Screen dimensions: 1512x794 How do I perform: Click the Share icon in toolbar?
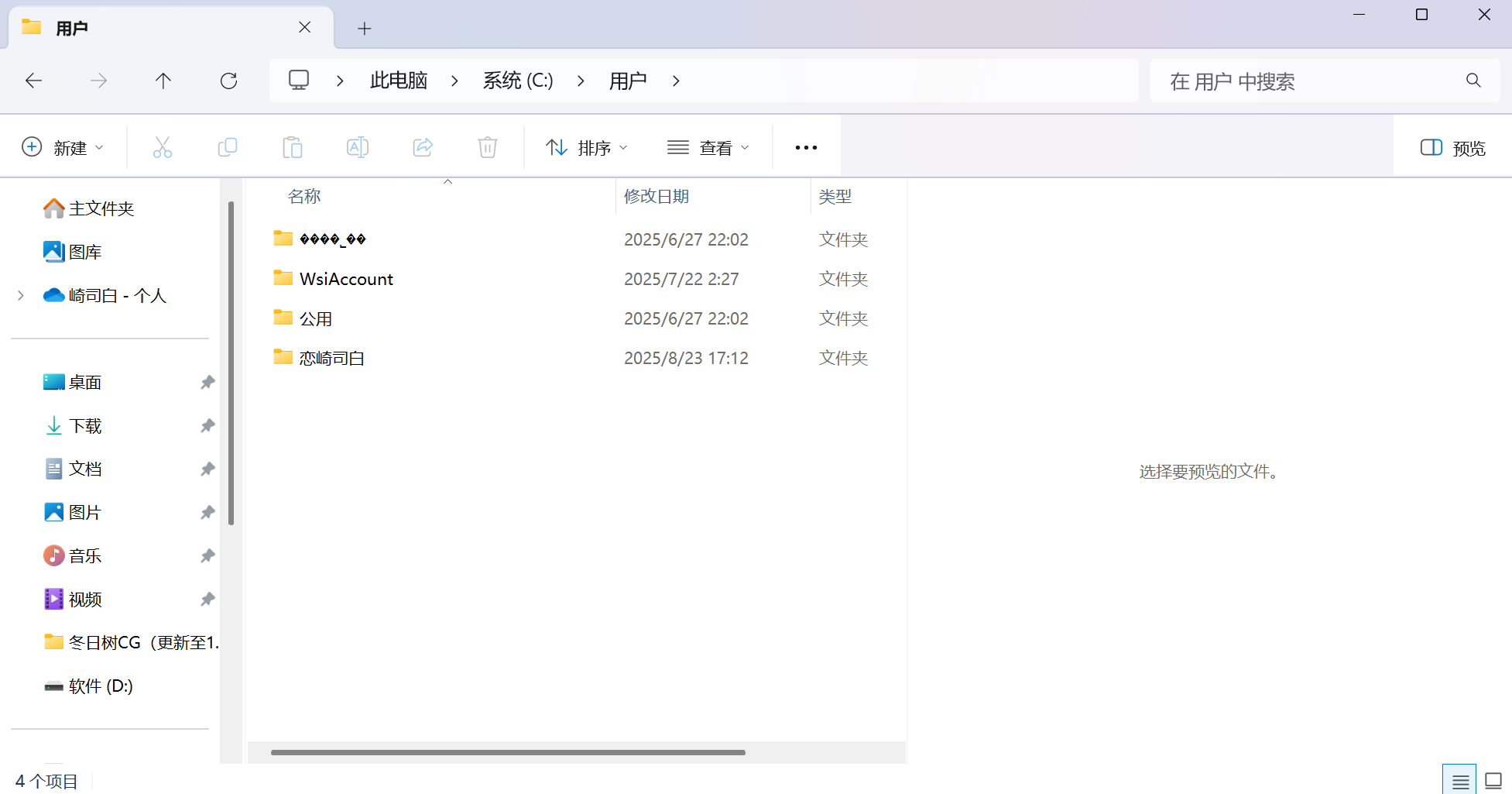point(423,147)
